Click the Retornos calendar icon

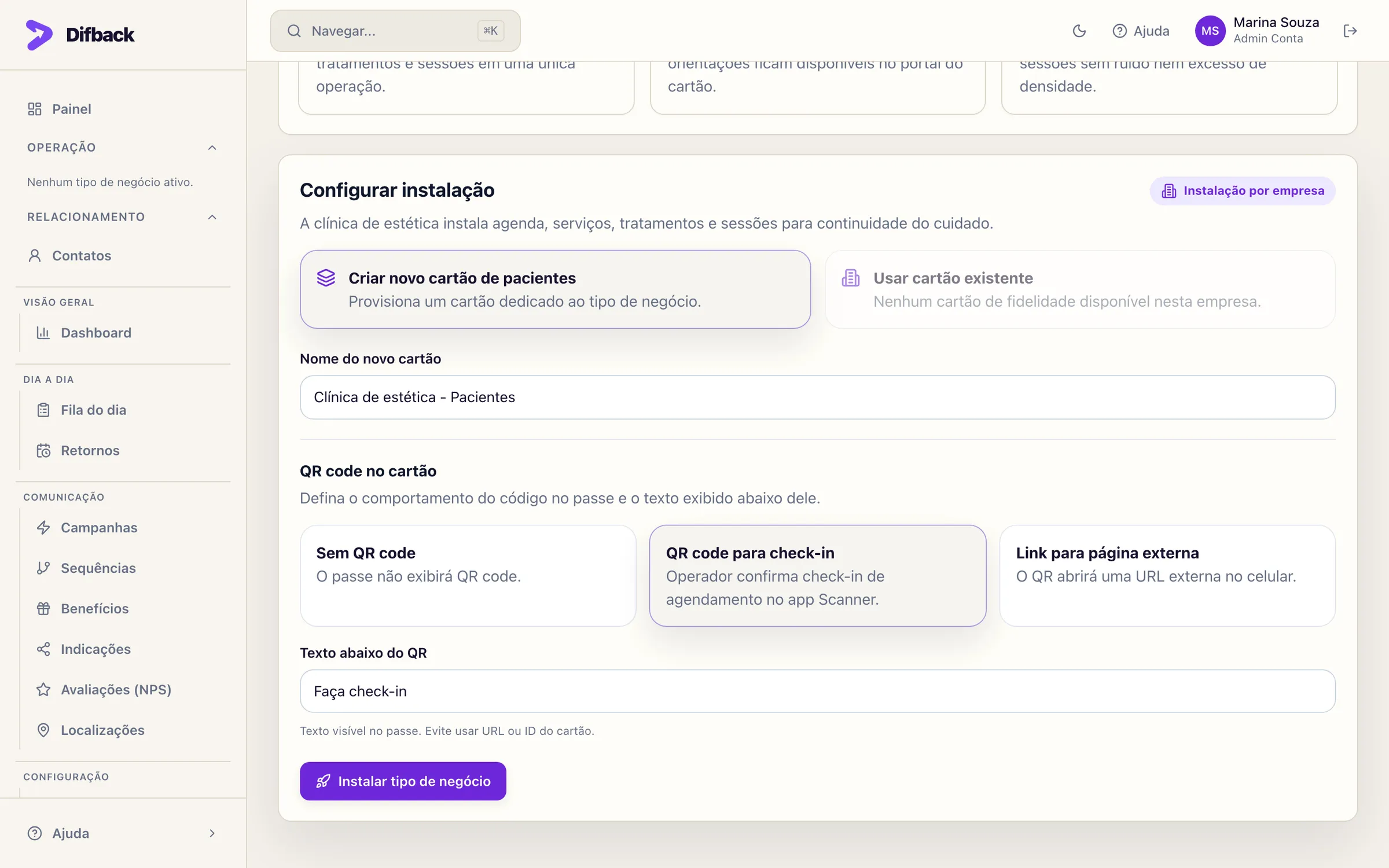[43, 450]
